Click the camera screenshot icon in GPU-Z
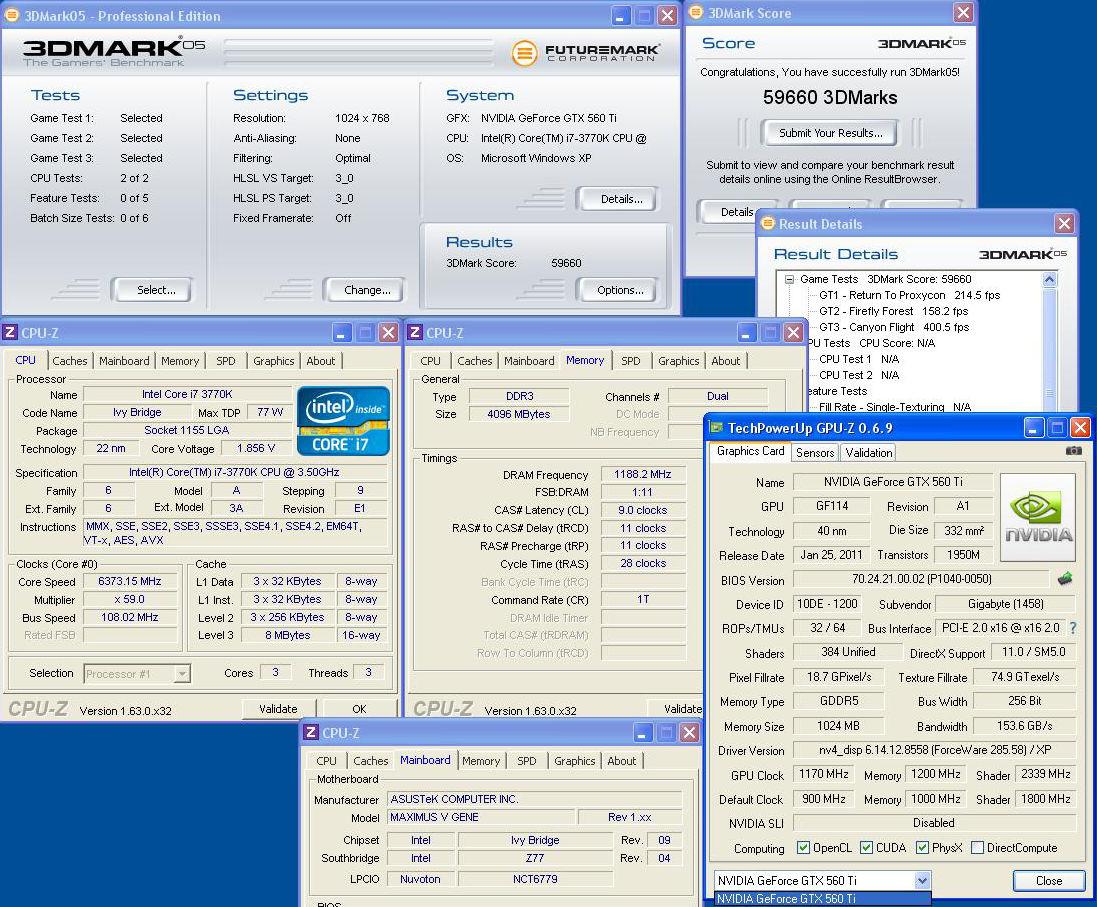1097x907 pixels. point(1073,451)
